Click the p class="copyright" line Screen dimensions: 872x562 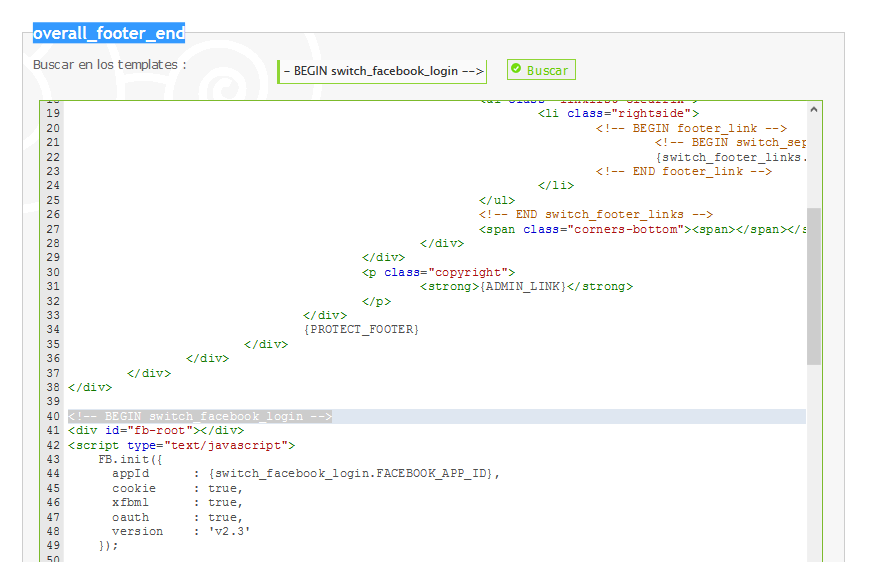coord(438,272)
